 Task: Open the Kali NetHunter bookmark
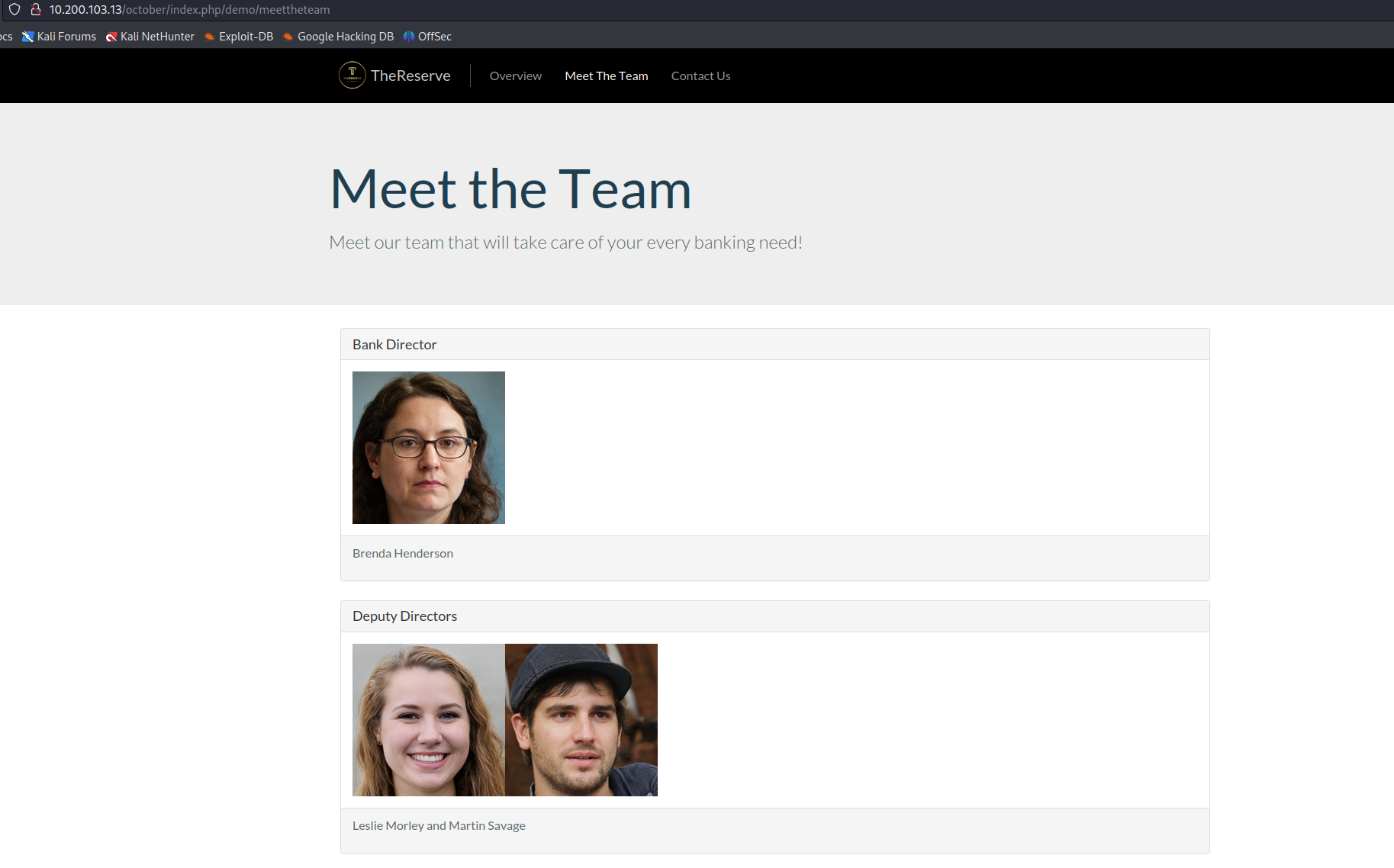150,37
